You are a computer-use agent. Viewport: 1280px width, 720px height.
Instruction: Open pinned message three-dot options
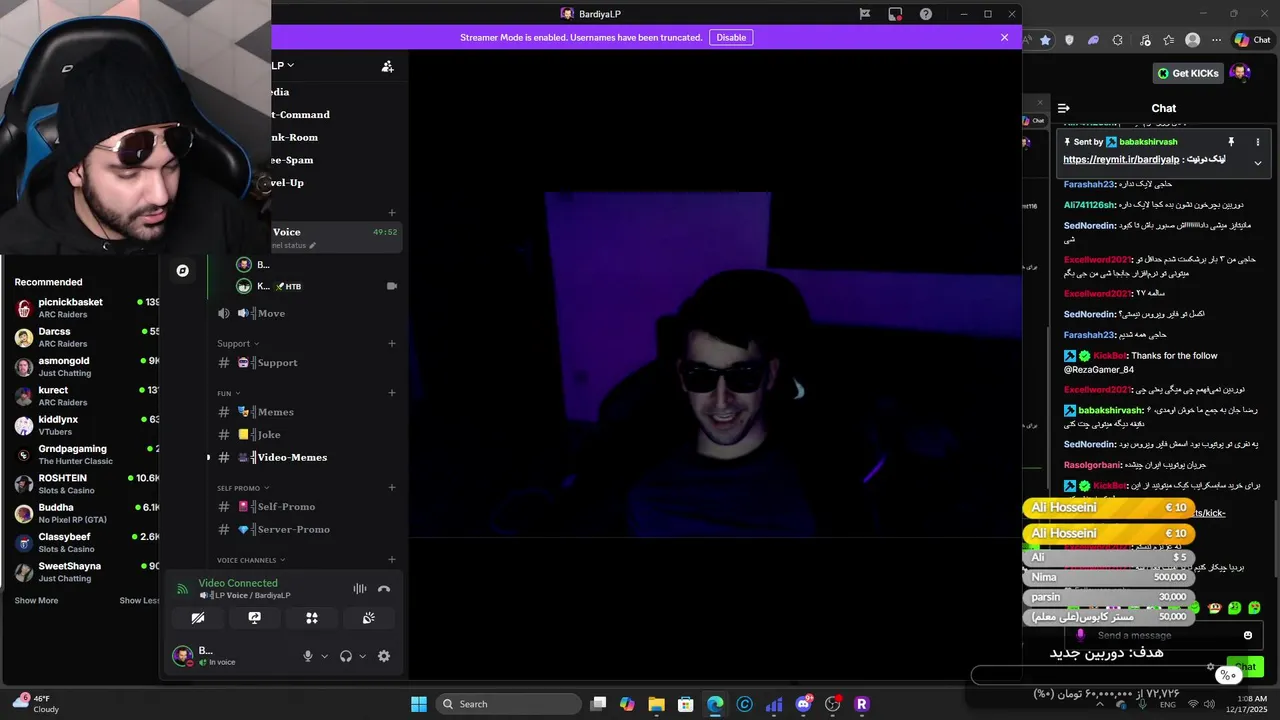click(x=1258, y=142)
